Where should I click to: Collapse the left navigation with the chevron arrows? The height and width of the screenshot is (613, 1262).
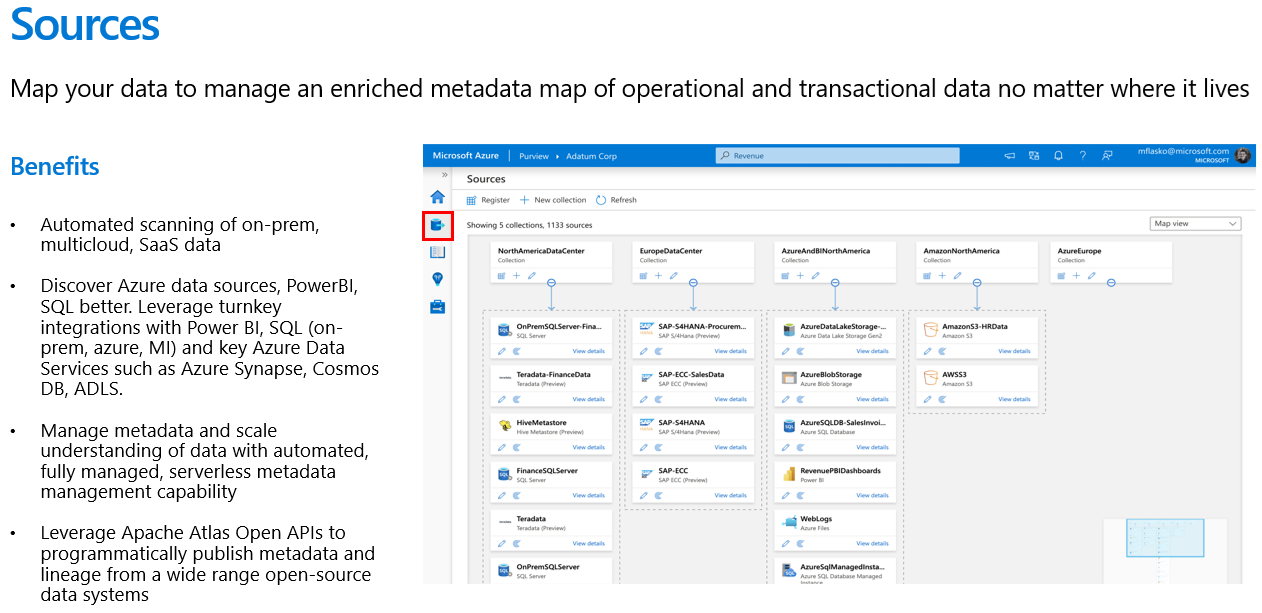coord(444,175)
